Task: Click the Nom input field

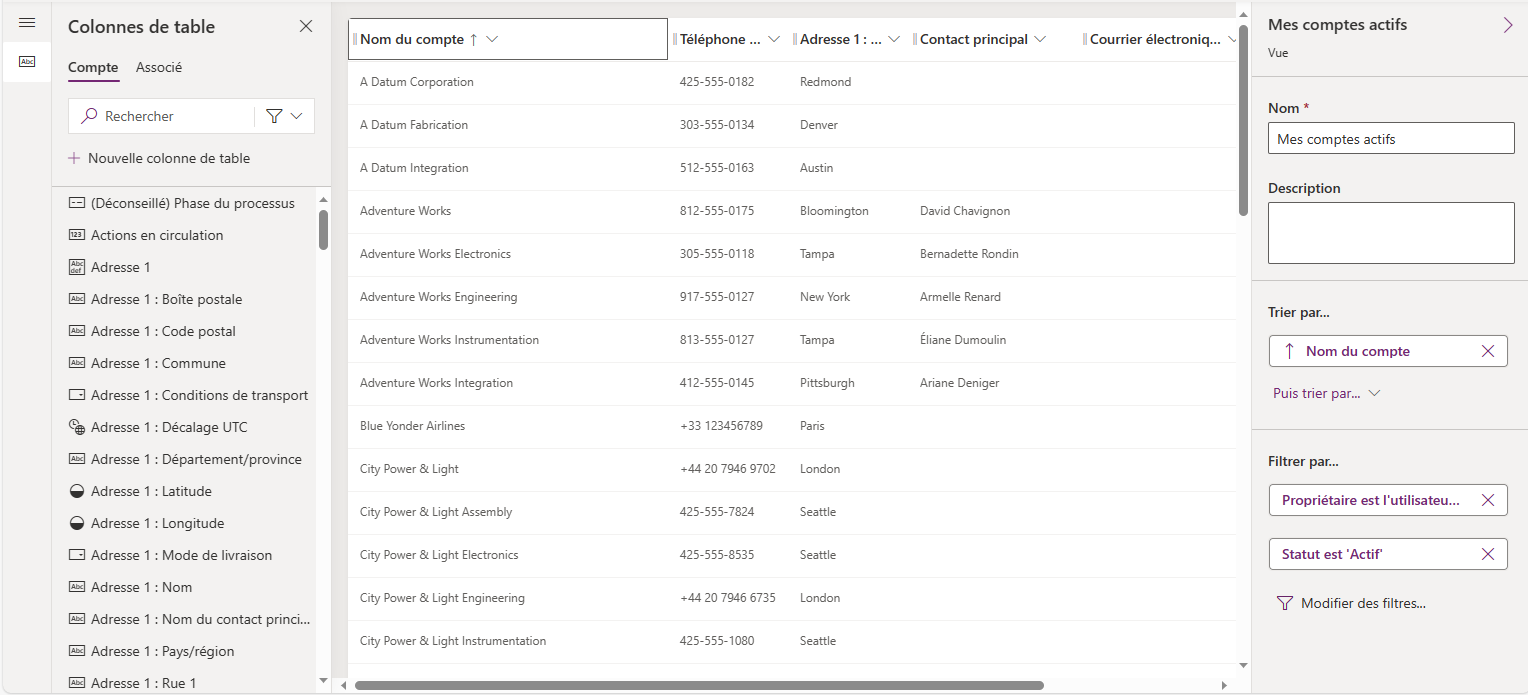Action: (x=1391, y=139)
